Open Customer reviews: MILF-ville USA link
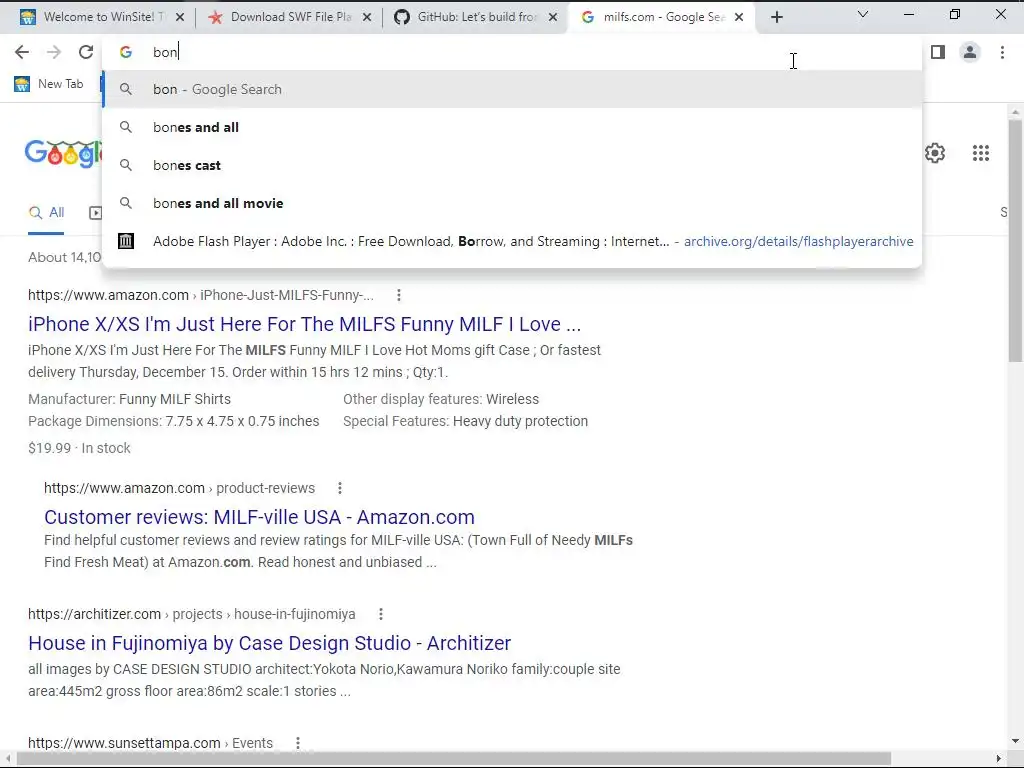Screen dimensions: 1024x768 (x=259, y=517)
